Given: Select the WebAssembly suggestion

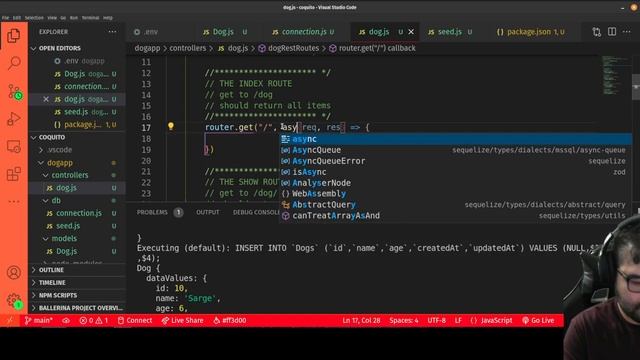Looking at the screenshot, I should [x=456, y=194].
